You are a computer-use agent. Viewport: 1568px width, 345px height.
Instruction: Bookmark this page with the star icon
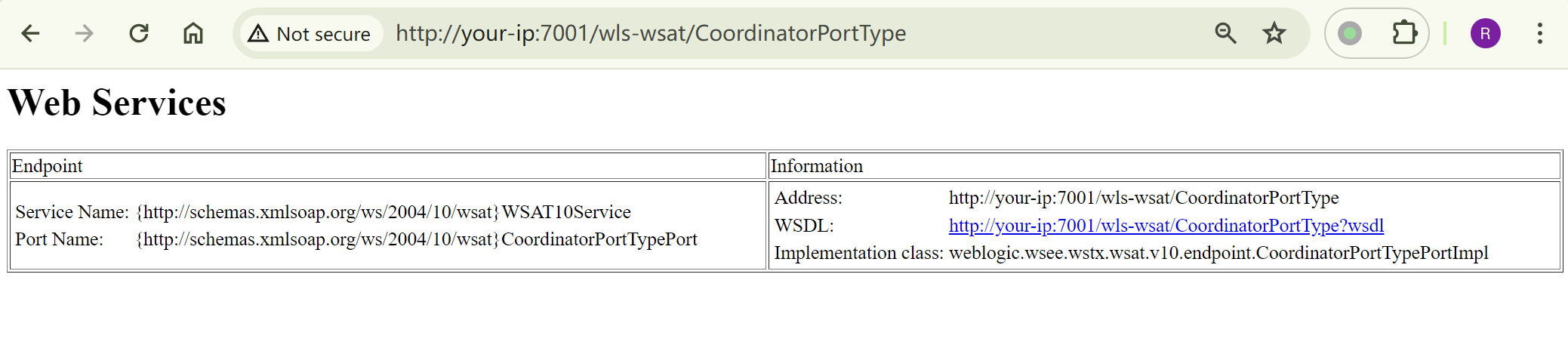coord(1274,33)
